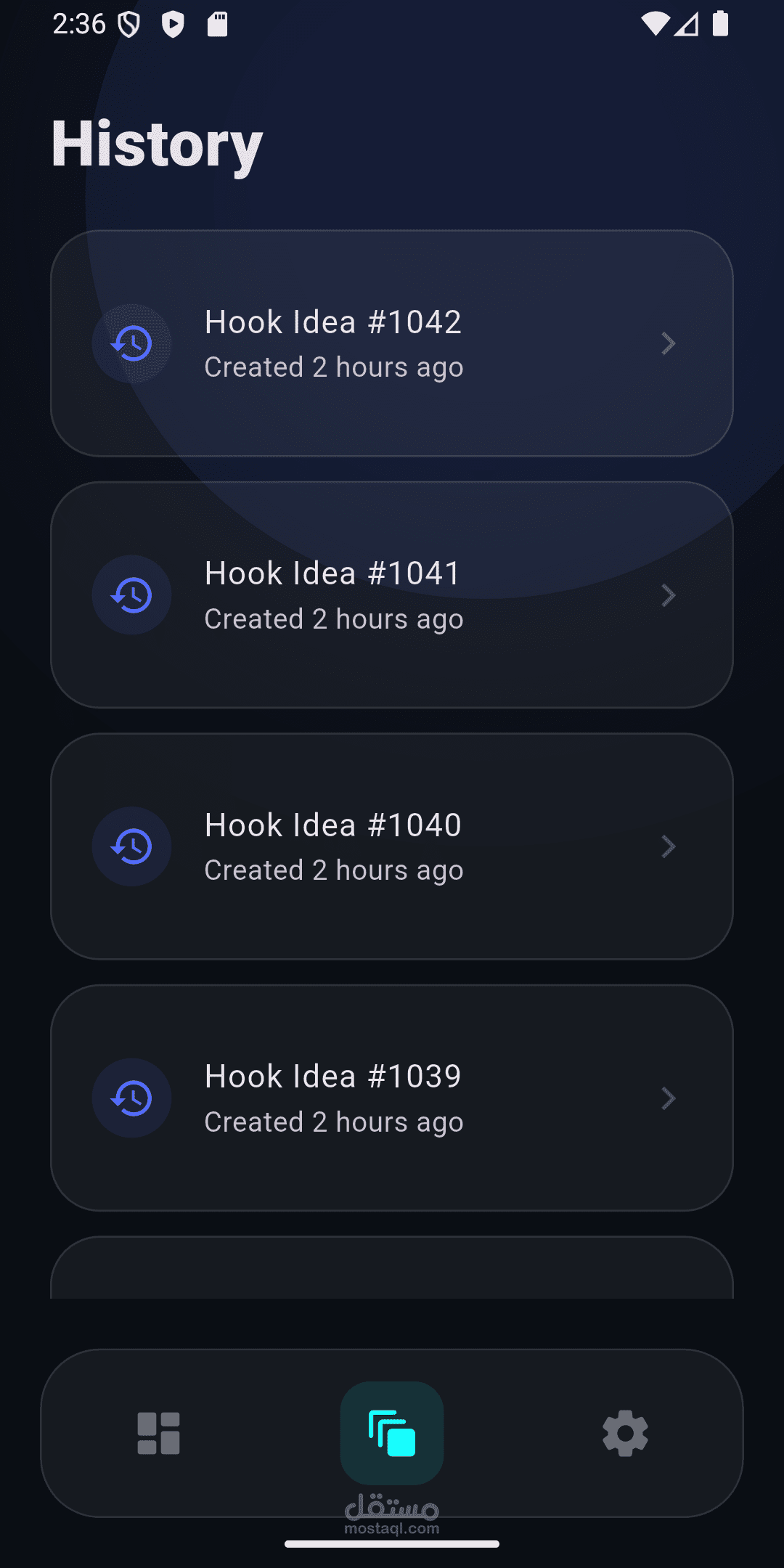
Task: Tap the battery icon in status bar
Action: (x=720, y=23)
